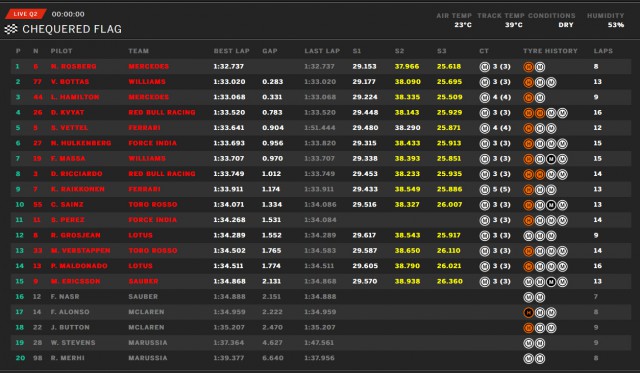Click S. Vettel driver name
The width and height of the screenshot is (640, 373).
point(69,128)
